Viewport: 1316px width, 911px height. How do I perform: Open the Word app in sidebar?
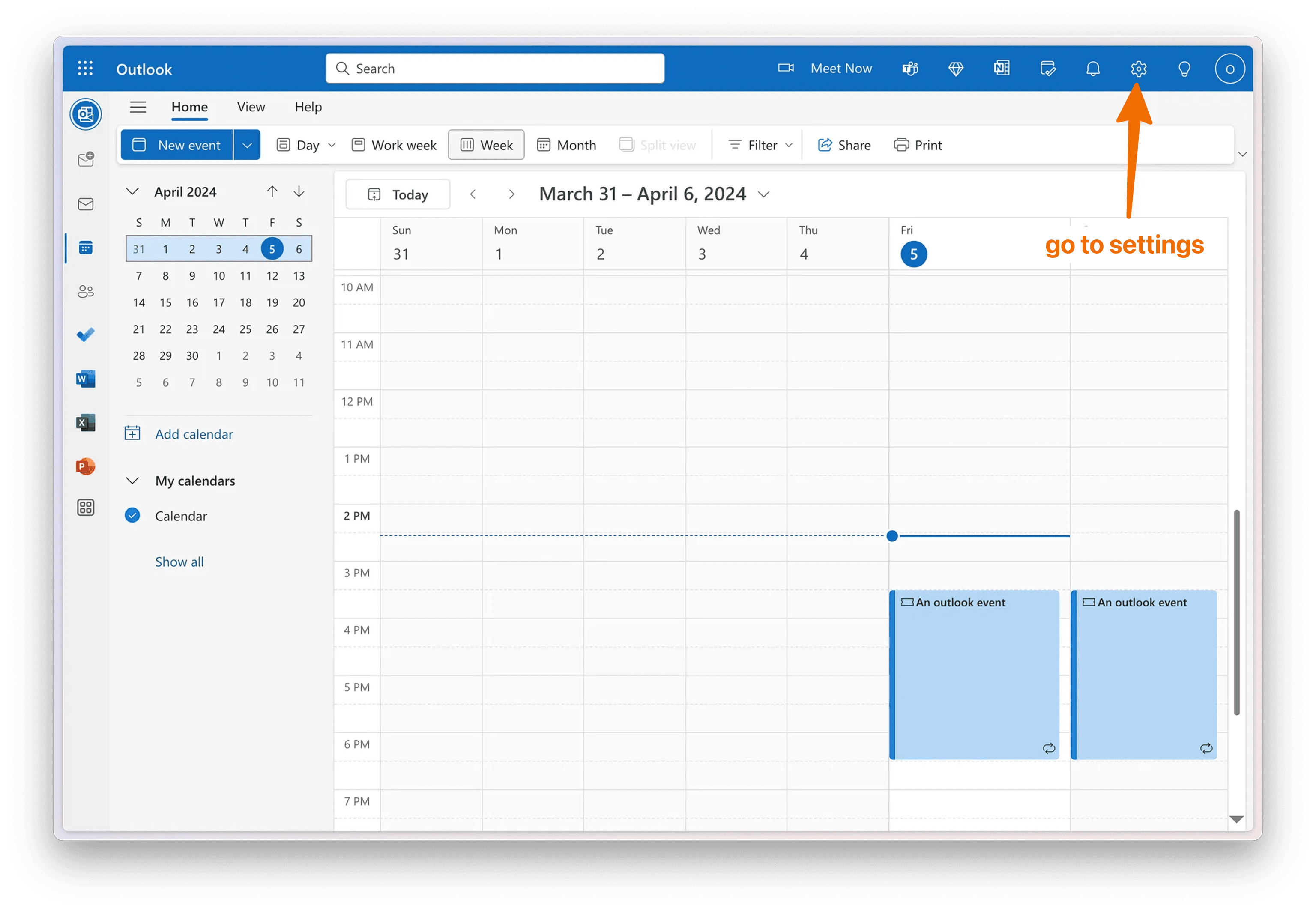tap(86, 379)
